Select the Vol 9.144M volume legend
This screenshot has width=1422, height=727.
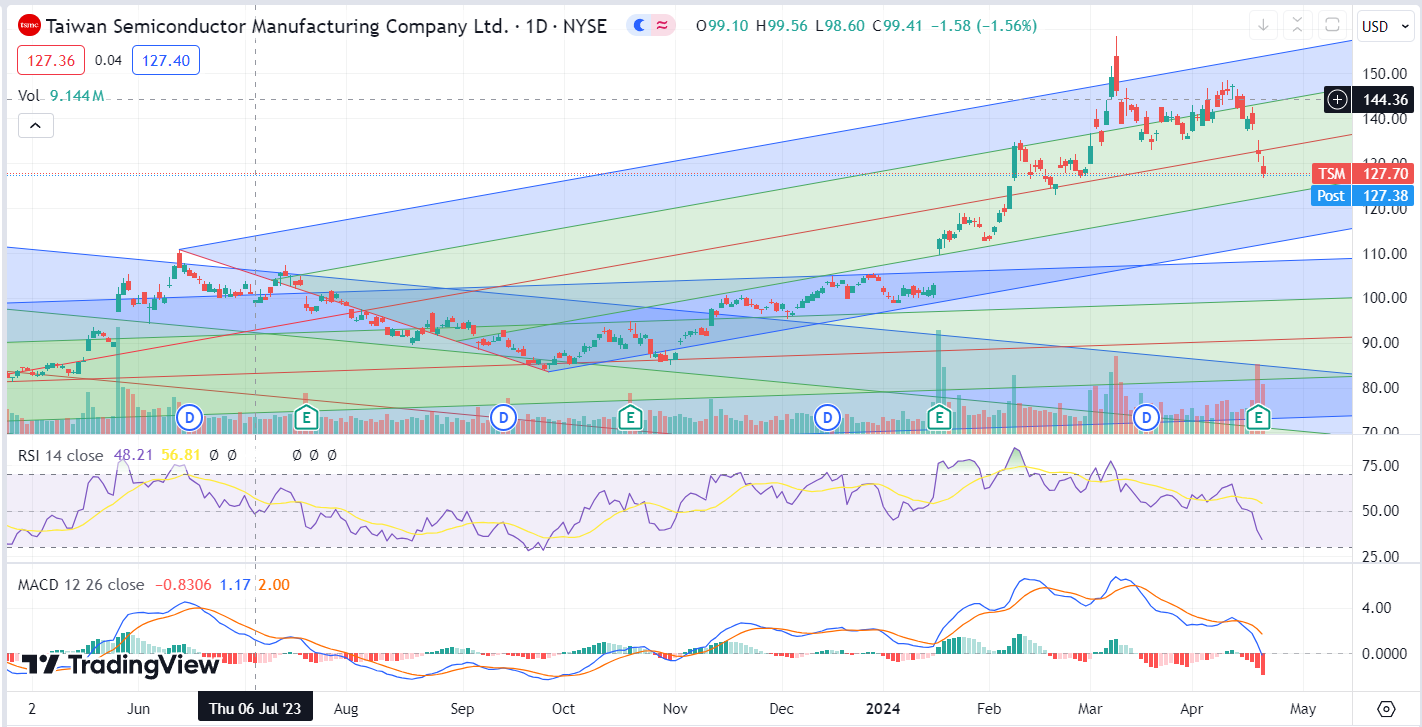click(61, 96)
